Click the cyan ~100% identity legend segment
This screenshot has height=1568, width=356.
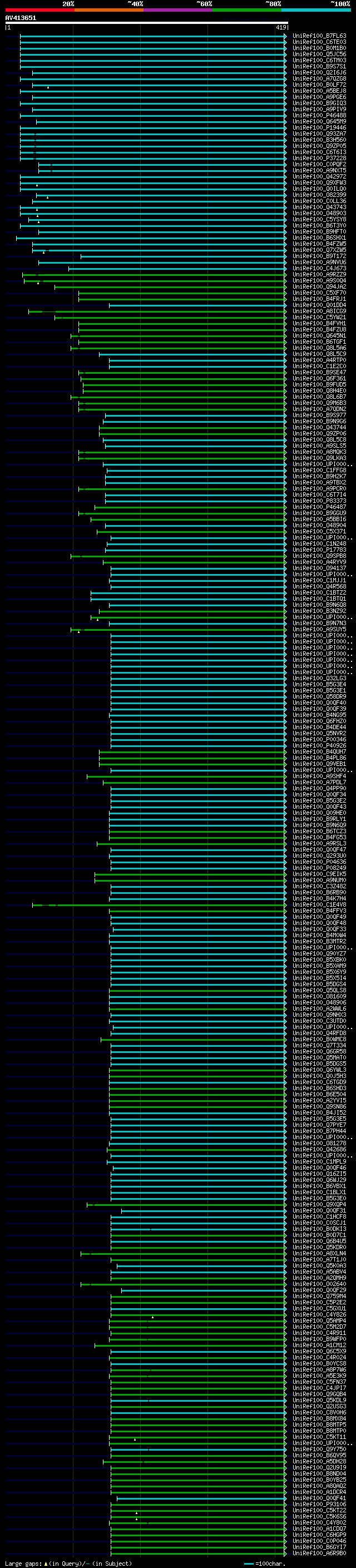[x=316, y=10]
